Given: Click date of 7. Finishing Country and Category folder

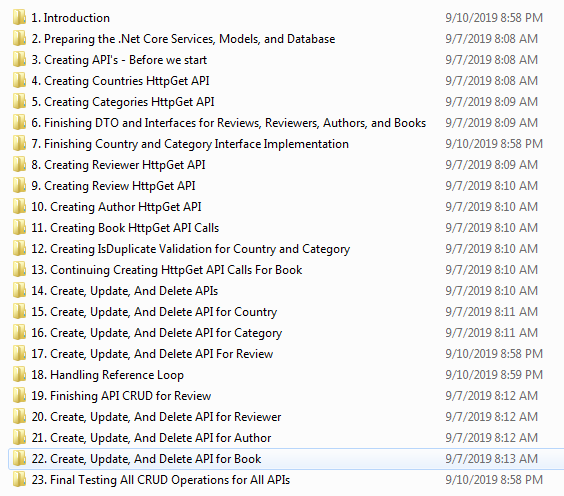Looking at the screenshot, I should (494, 144).
